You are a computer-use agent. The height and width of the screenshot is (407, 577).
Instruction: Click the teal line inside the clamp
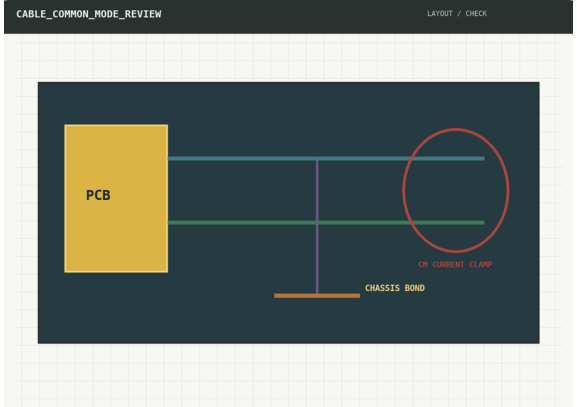click(x=447, y=159)
